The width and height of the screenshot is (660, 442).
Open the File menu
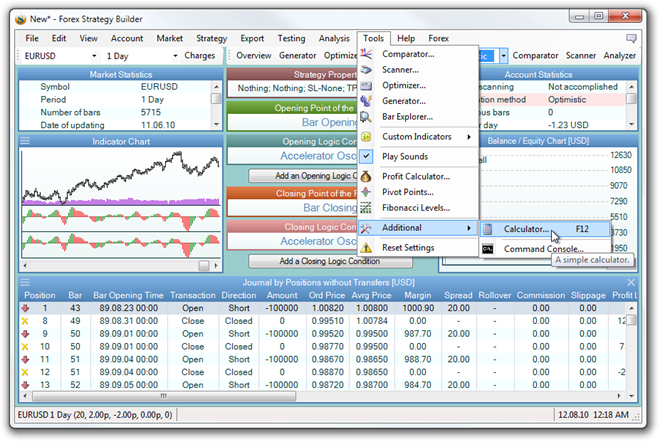[x=32, y=38]
